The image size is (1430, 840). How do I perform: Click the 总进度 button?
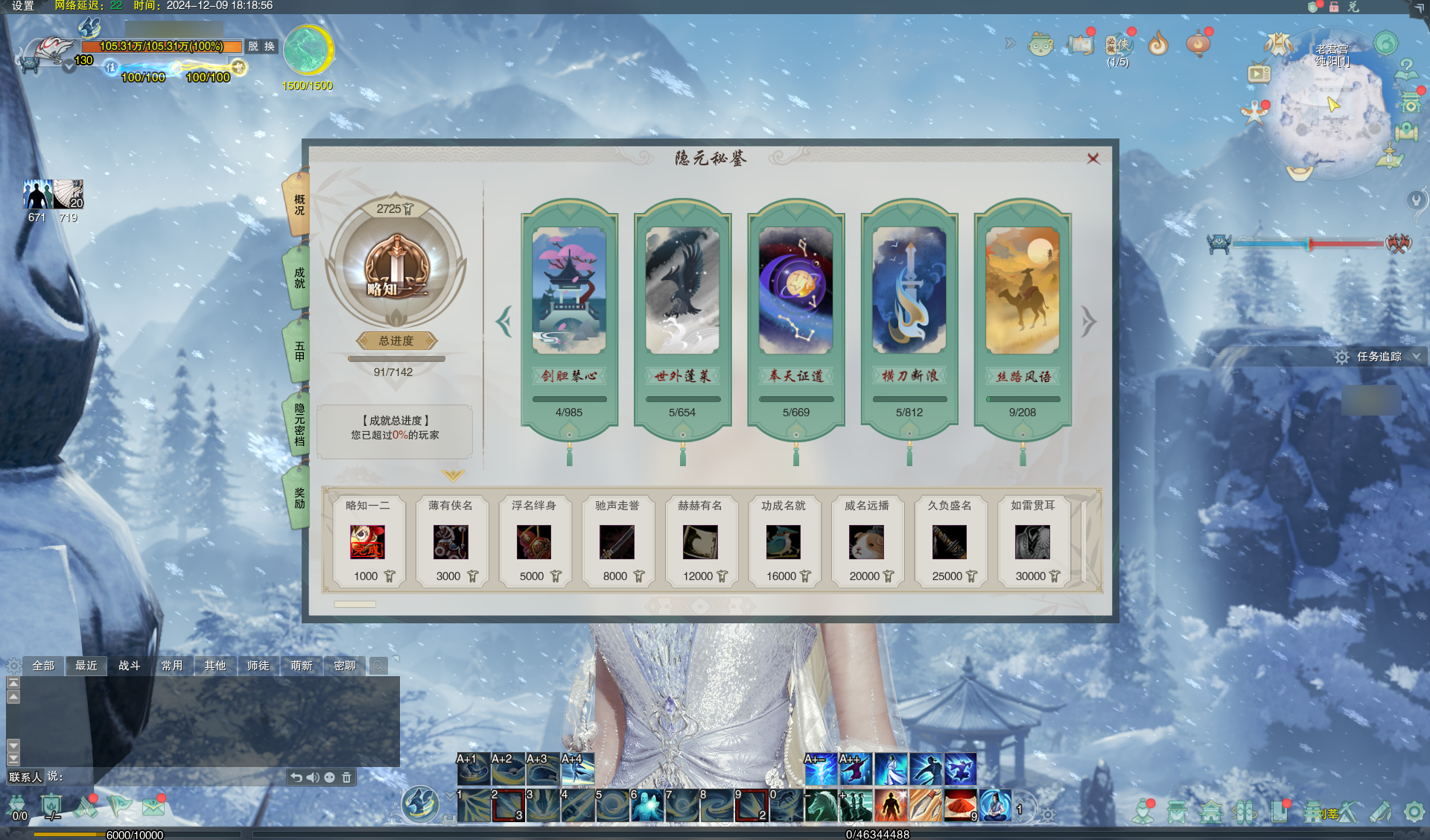(x=395, y=341)
